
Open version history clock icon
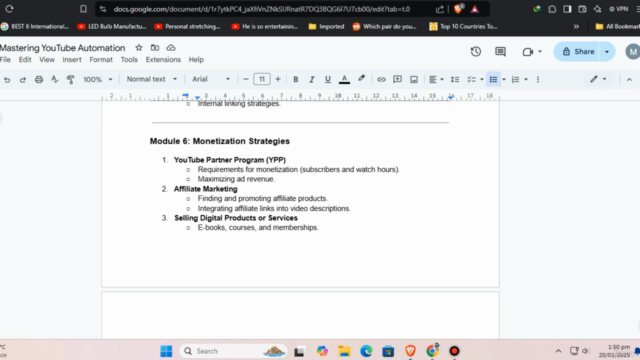coord(476,51)
